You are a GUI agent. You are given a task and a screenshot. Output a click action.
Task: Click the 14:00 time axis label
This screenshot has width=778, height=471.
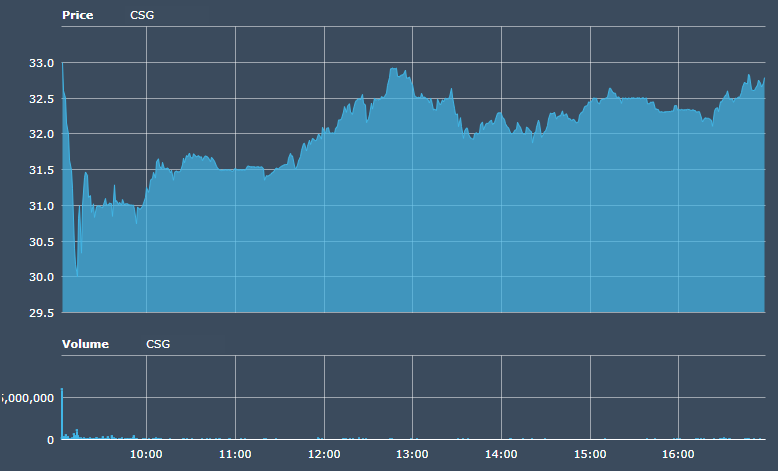click(501, 454)
